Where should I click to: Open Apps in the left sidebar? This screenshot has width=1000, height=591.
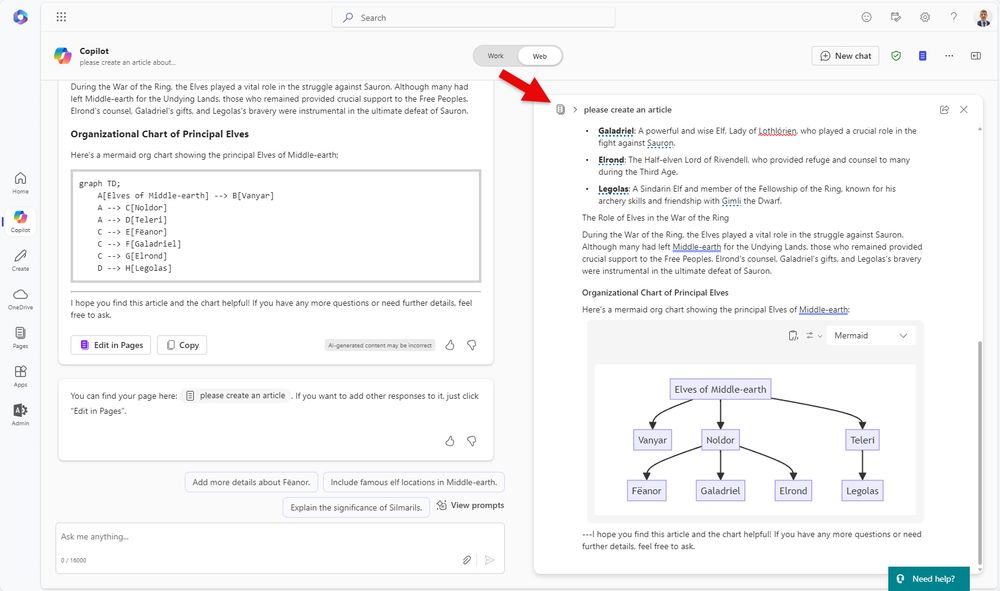[20, 376]
